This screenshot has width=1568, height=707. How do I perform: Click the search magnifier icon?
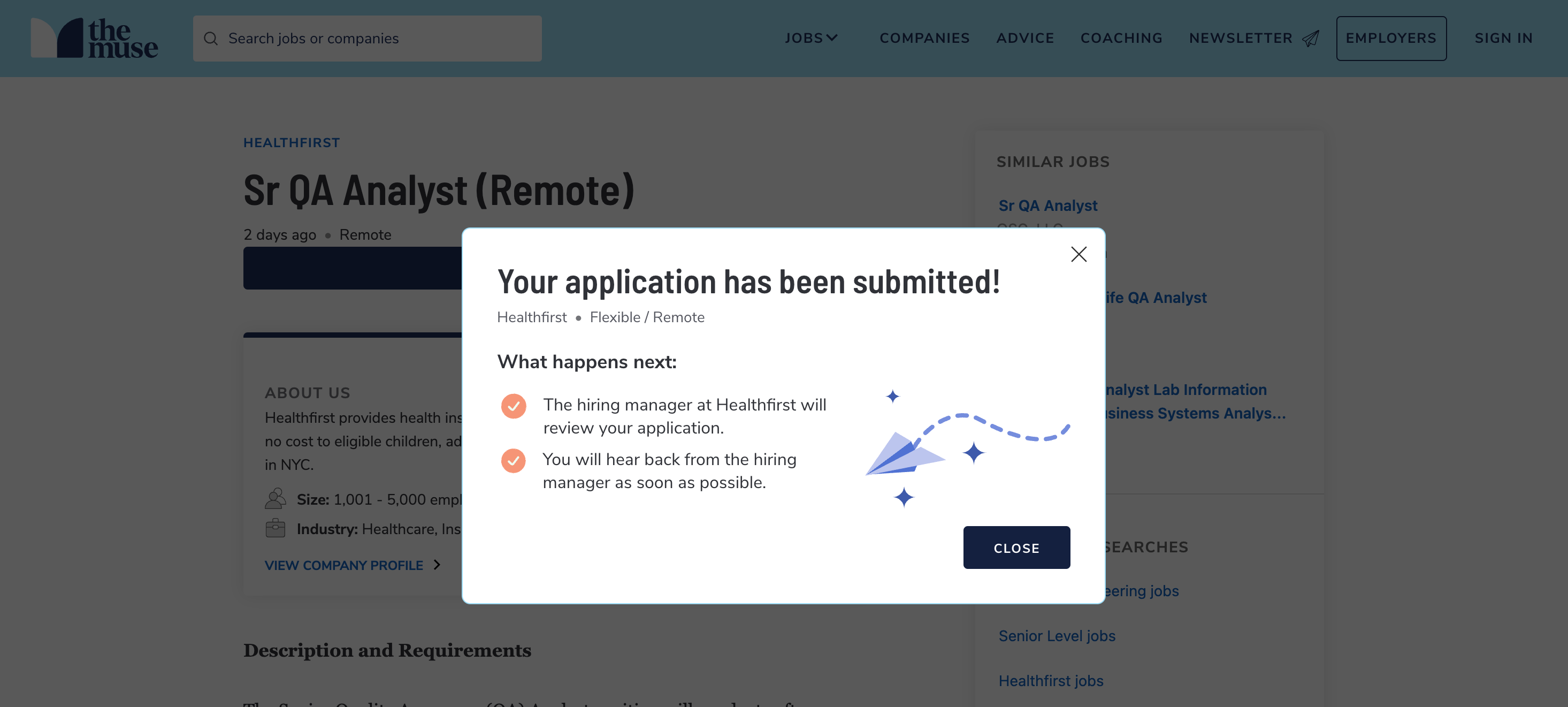(211, 39)
